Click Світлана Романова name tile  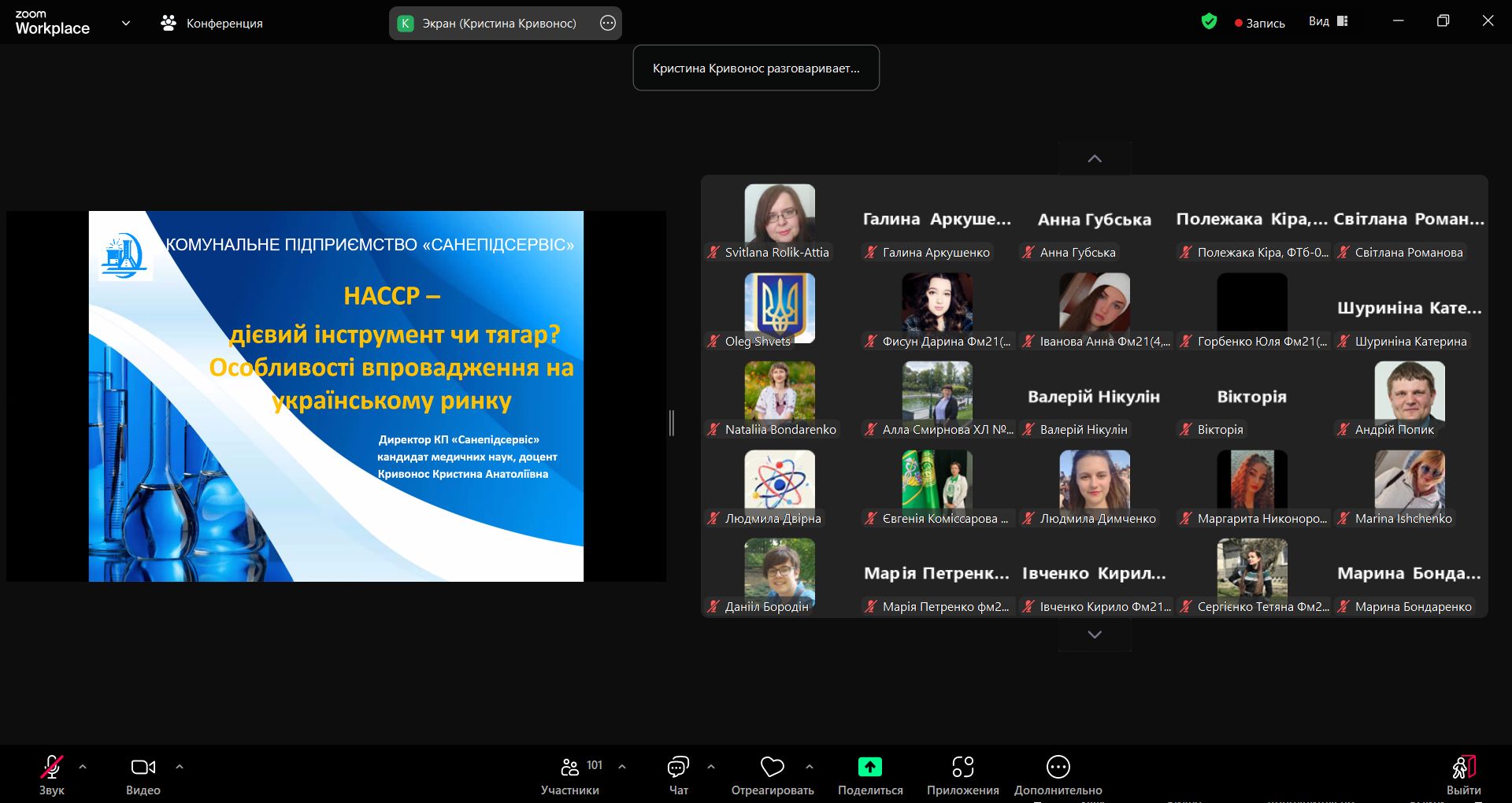[x=1410, y=220]
